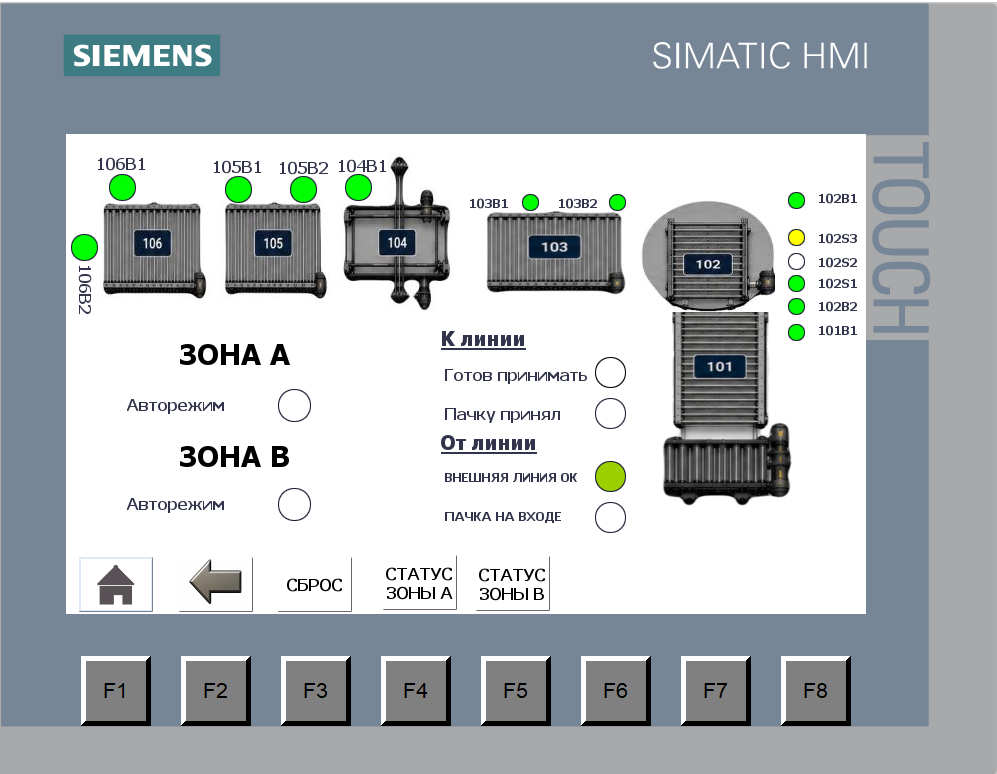Viewport: 997px width, 774px height.
Task: Click the 106B2 sensor indicator
Action: [84, 247]
